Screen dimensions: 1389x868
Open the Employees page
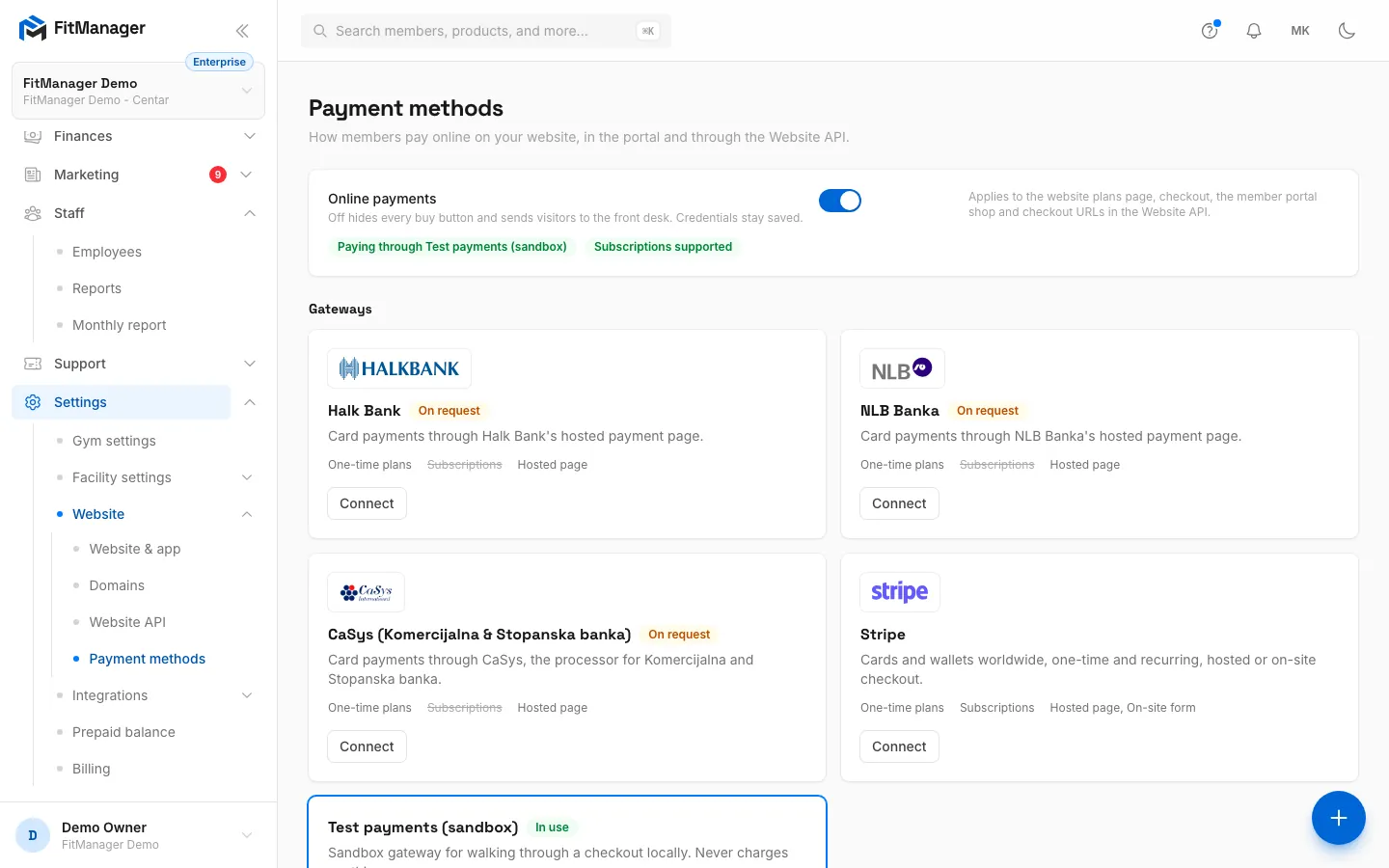click(107, 252)
